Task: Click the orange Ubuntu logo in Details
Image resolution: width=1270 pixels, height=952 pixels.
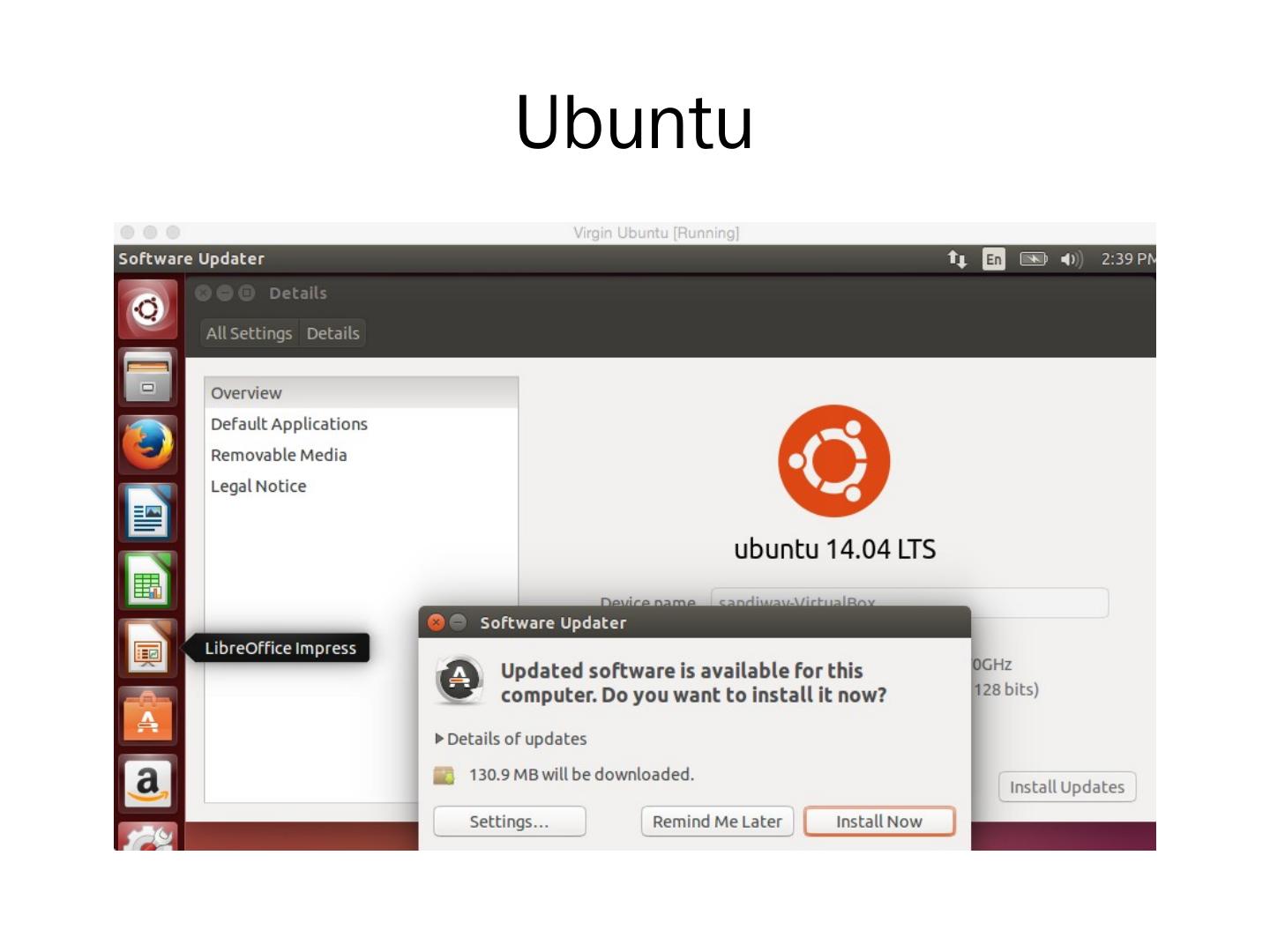Action: point(834,460)
